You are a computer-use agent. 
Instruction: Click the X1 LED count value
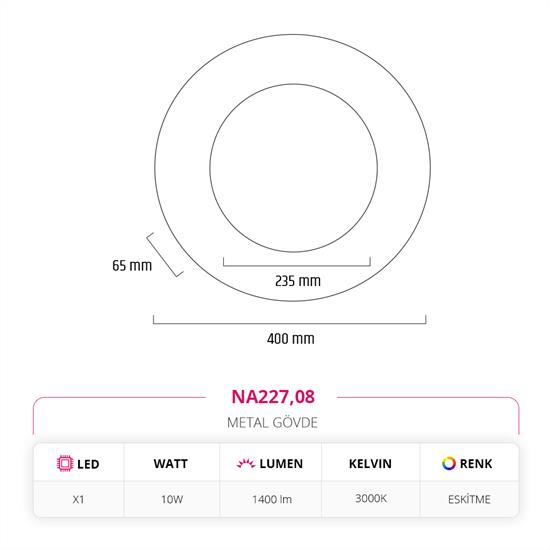(78, 499)
